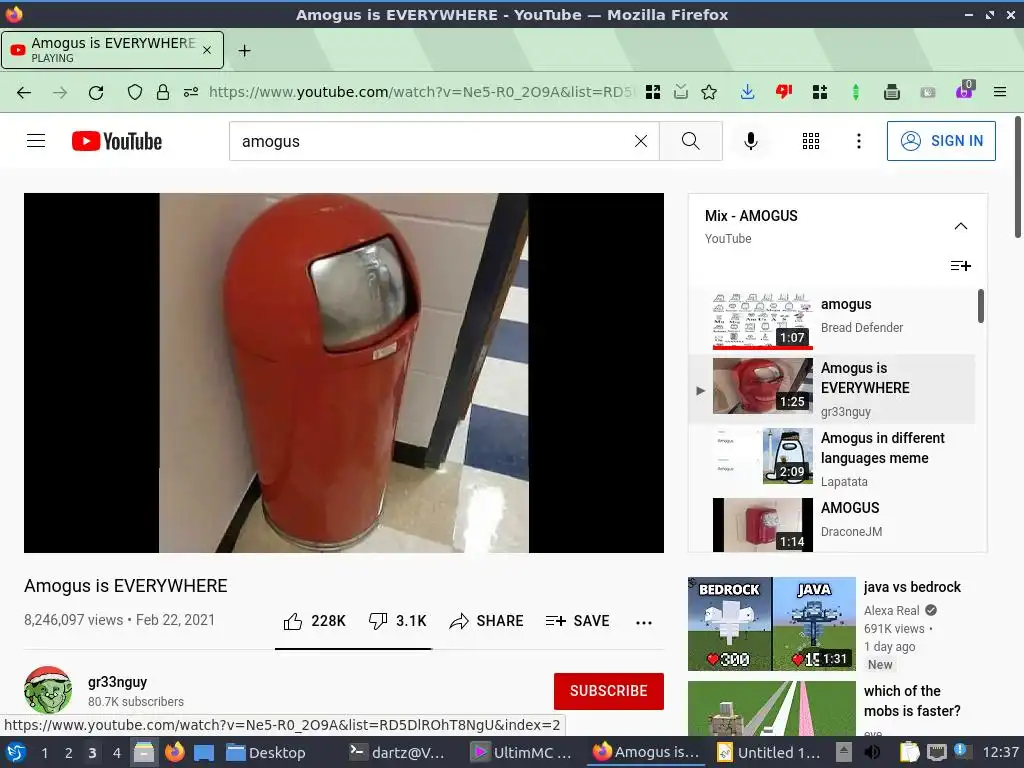Click SHARE under the video
Viewport: 1024px width, 768px height.
487,621
